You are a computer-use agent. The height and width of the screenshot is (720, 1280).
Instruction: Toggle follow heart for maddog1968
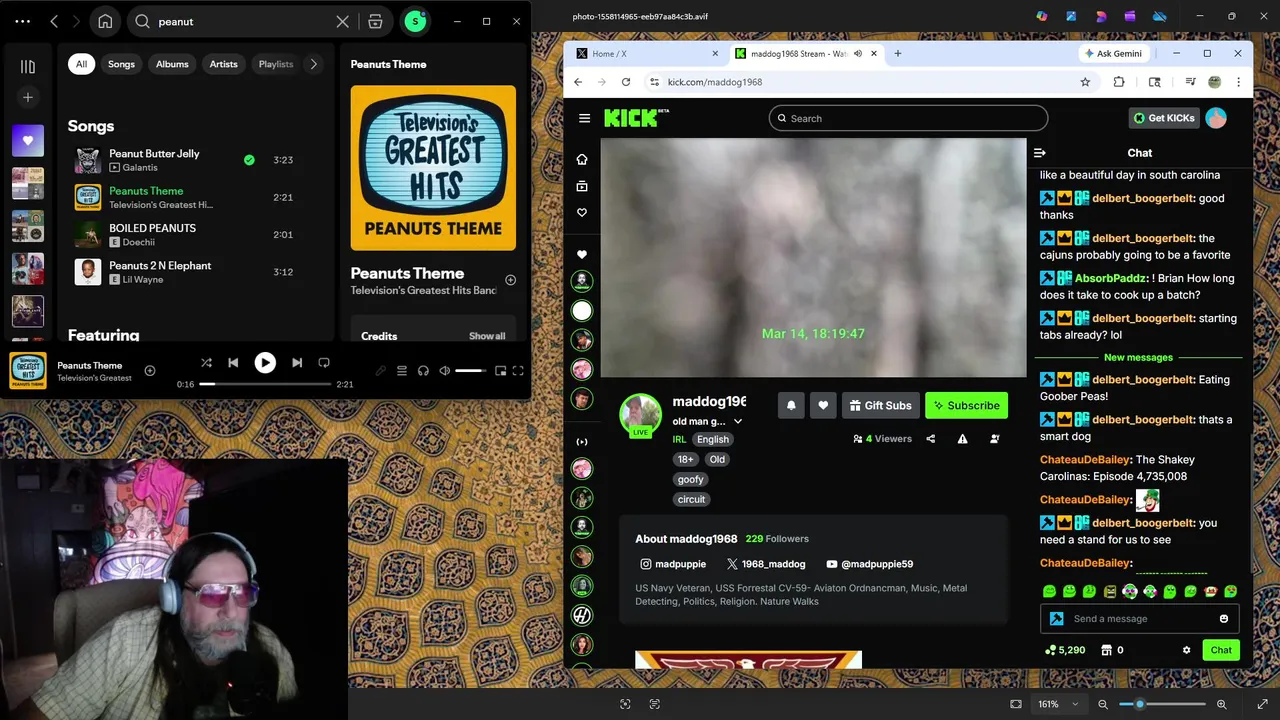click(x=823, y=405)
